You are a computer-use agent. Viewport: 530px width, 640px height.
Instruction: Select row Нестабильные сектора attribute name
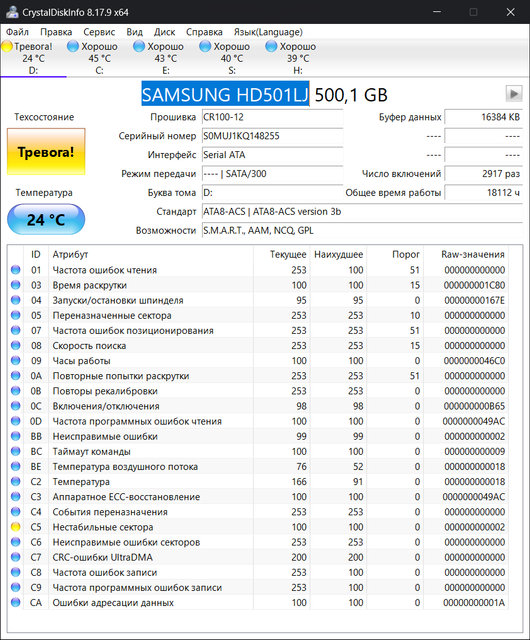pos(103,527)
